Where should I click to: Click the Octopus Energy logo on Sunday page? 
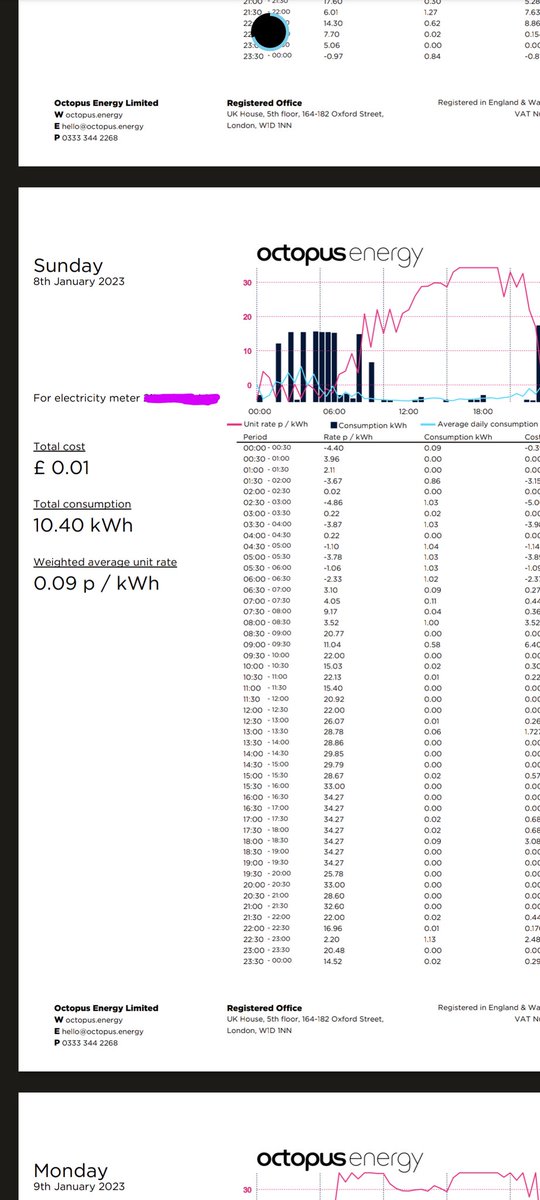pos(340,254)
